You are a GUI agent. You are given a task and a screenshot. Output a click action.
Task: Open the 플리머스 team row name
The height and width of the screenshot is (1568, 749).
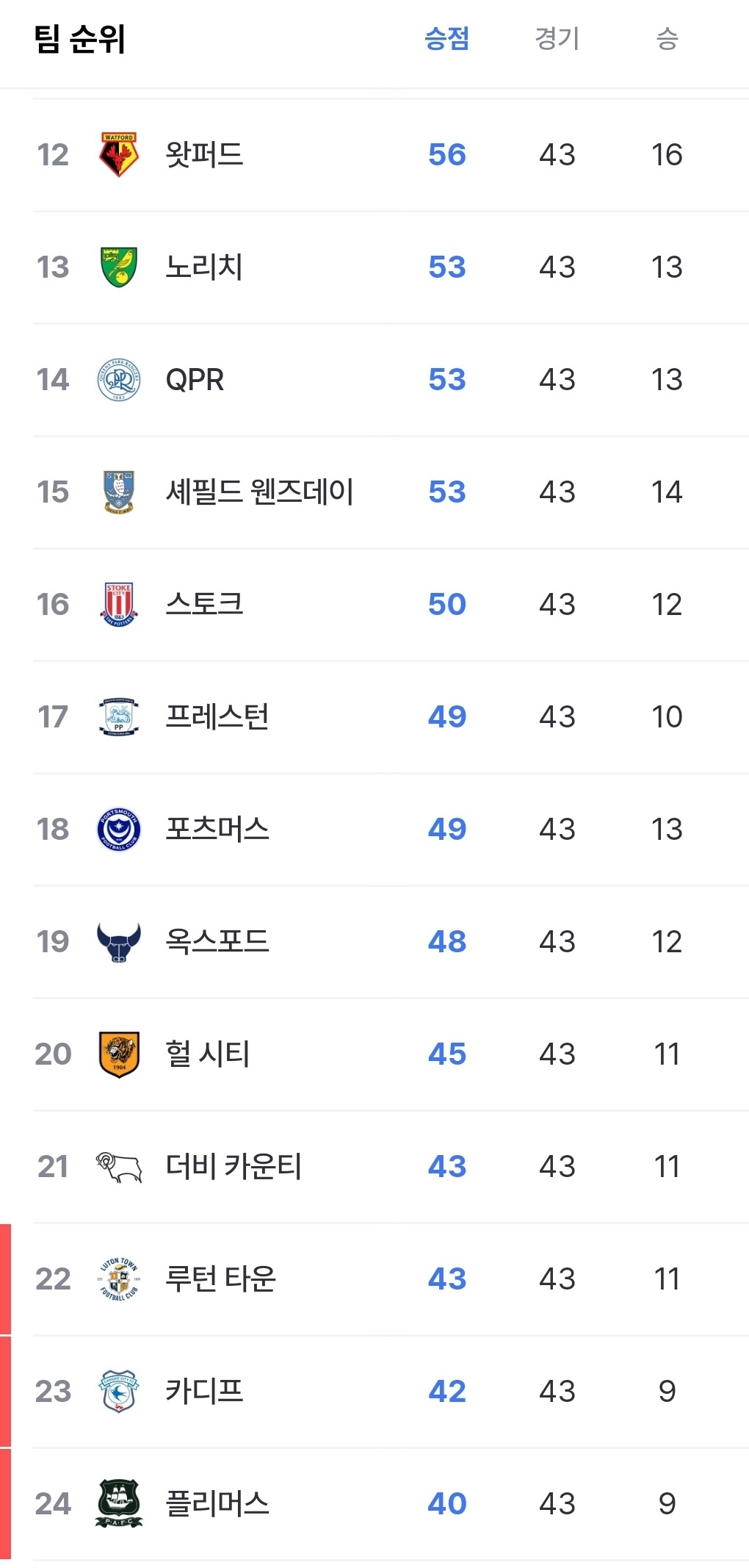coord(217,1504)
